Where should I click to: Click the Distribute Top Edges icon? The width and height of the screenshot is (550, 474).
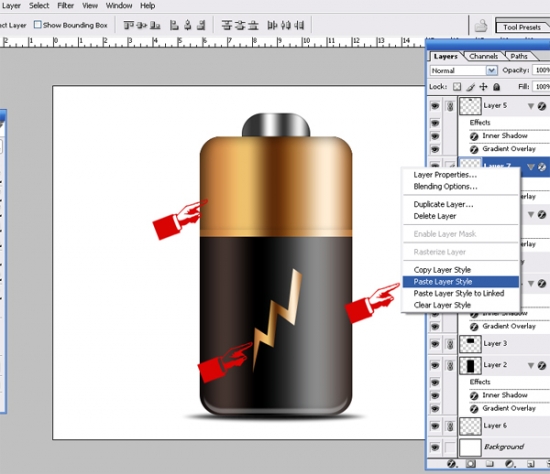click(x=227, y=25)
